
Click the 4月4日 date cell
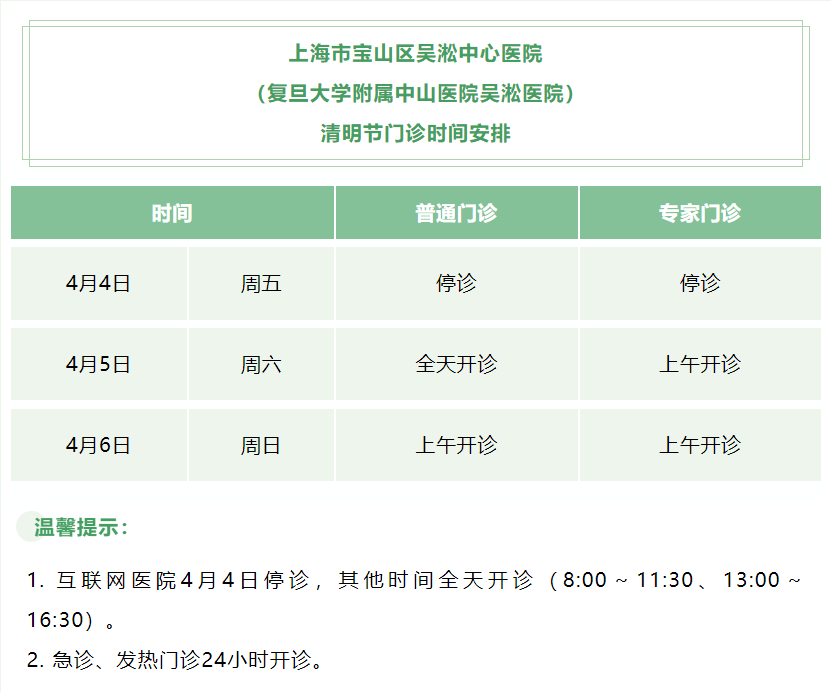pyautogui.click(x=99, y=283)
